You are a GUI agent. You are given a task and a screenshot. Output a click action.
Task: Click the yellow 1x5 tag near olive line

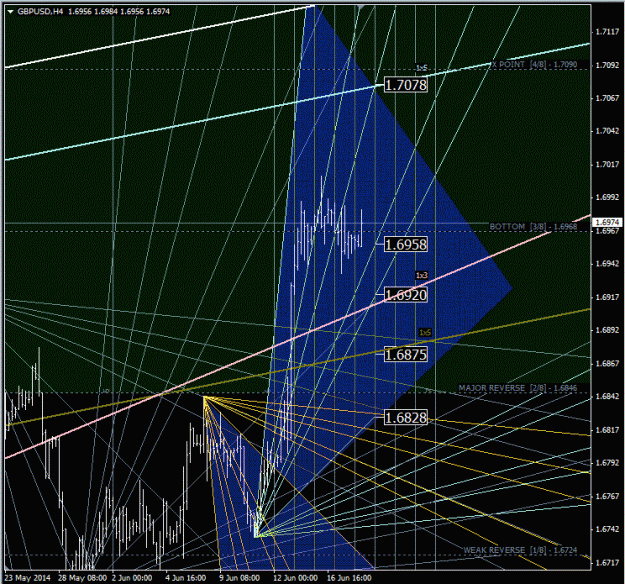[425, 332]
